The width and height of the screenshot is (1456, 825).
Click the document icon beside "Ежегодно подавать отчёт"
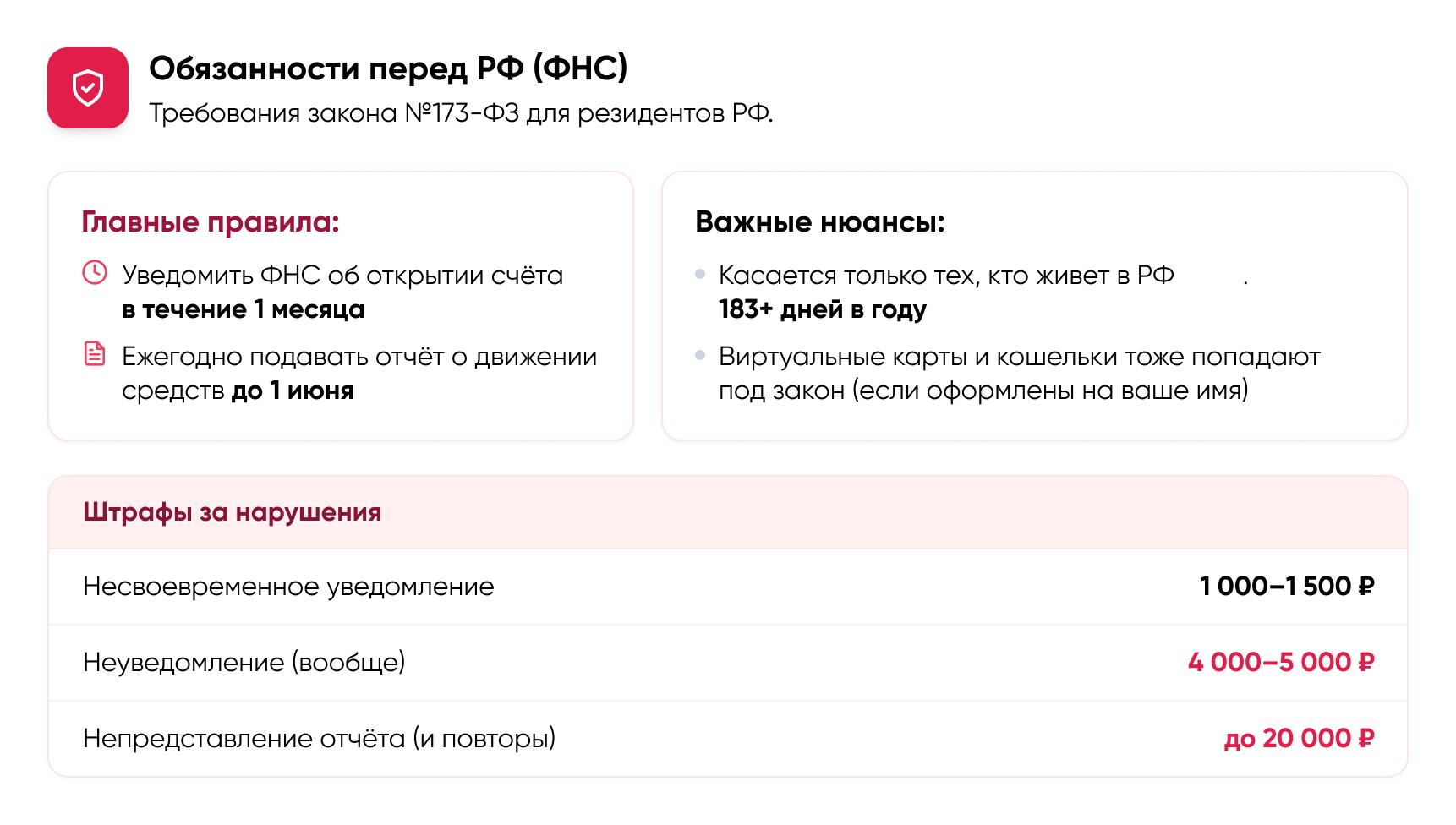coord(95,353)
